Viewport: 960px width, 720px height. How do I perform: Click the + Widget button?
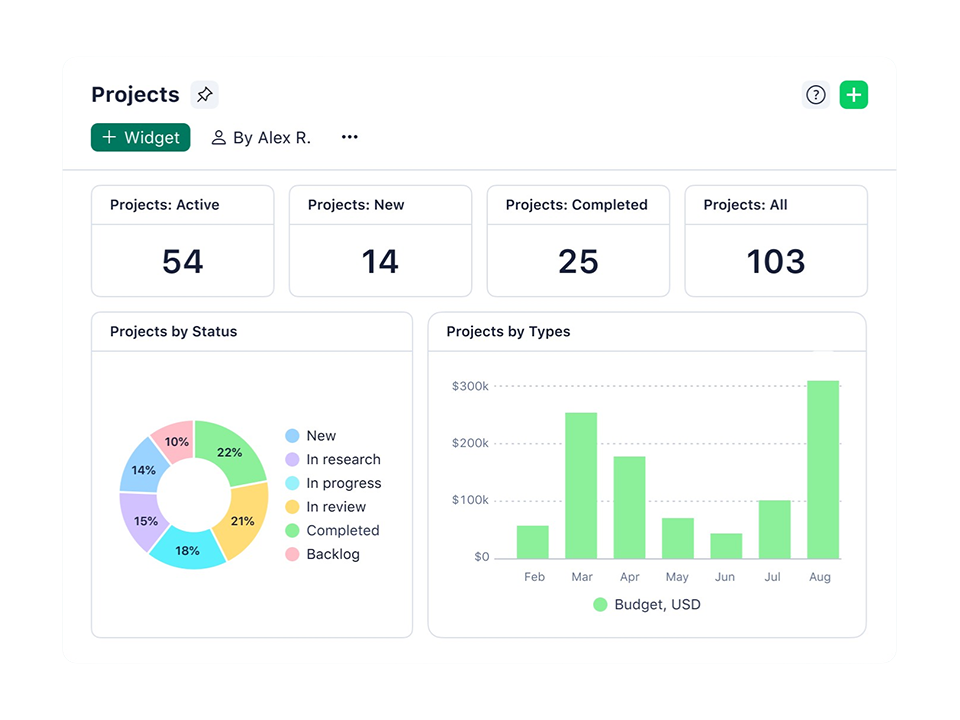coord(141,138)
